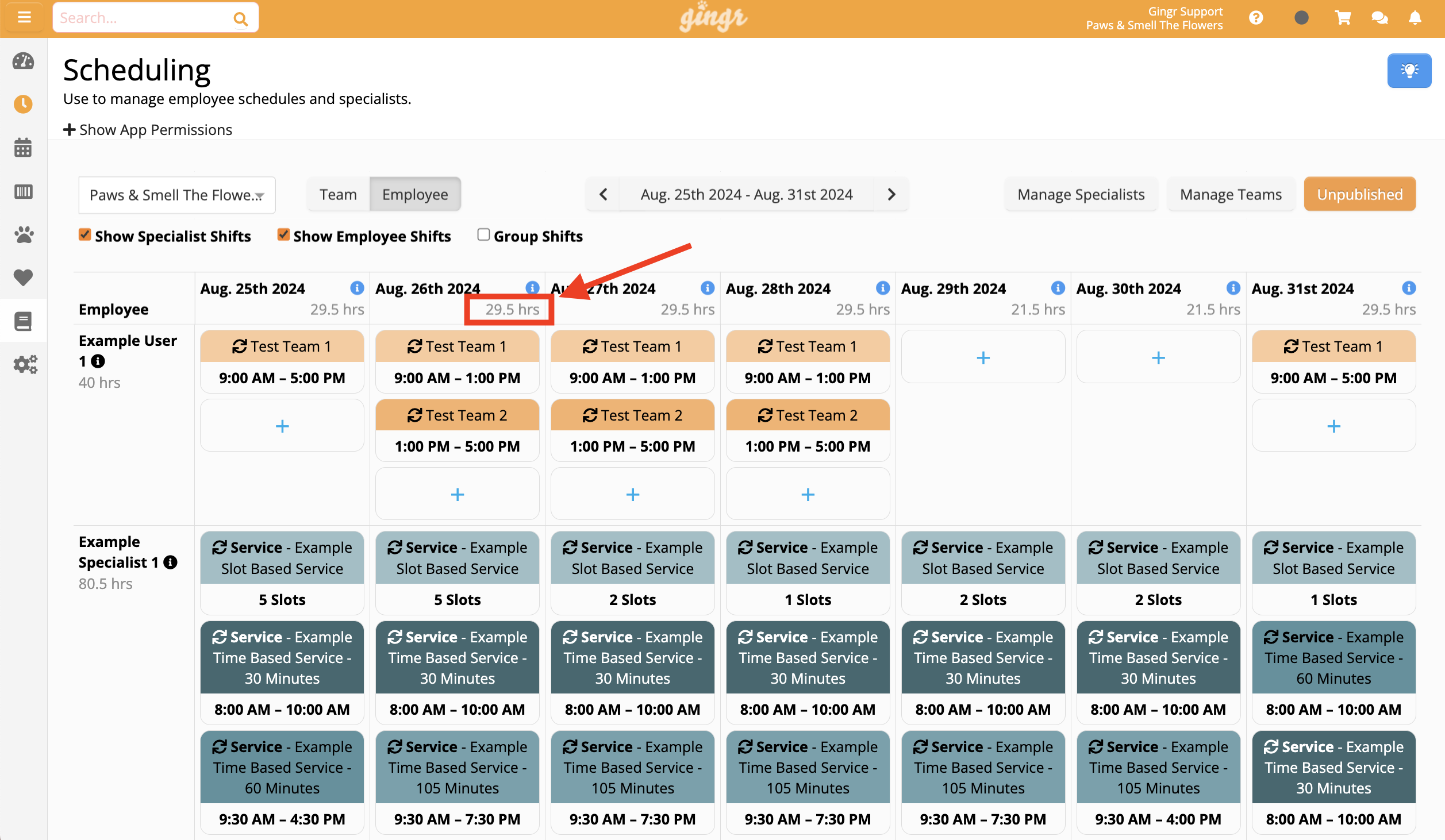Open 105 Minutes service shift Aug. 28th
This screenshot has width=1445, height=840.
coord(808,782)
